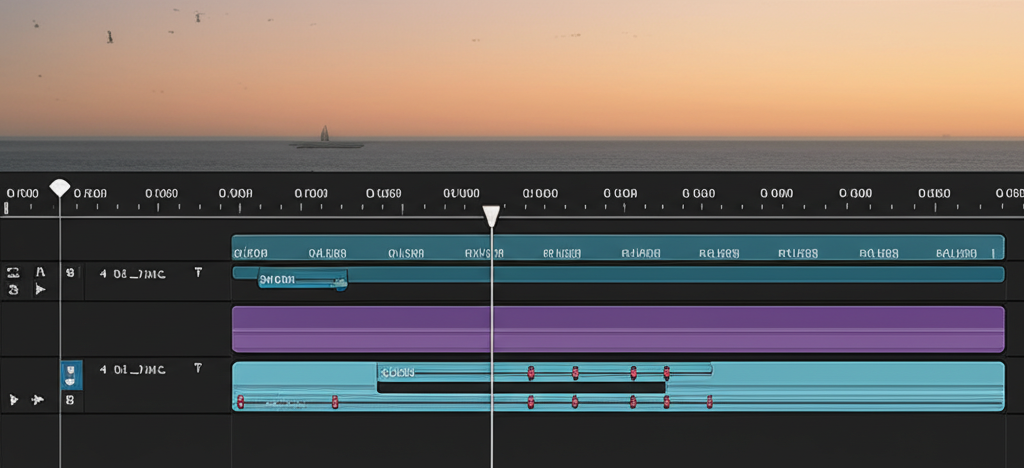The height and width of the screenshot is (468, 1024).
Task: Click the playhead handle over the clips
Action: click(491, 216)
